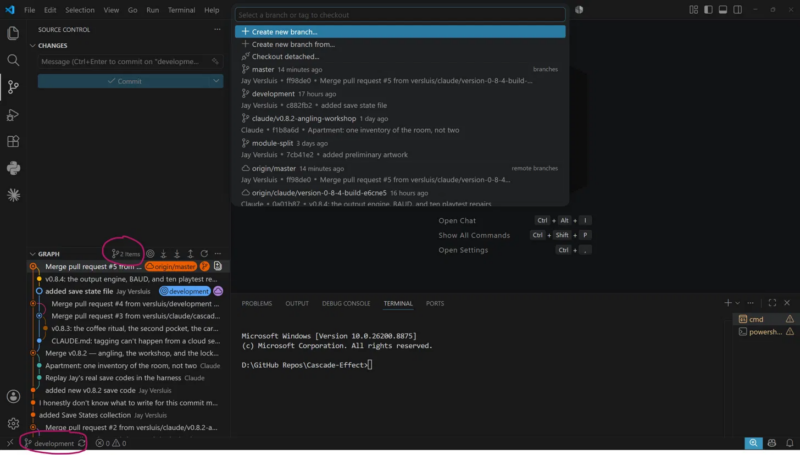Viewport: 800px width, 455px height.
Task: Select claude/v0.8.2-angling-workshop branch in picker
Action: (400, 124)
